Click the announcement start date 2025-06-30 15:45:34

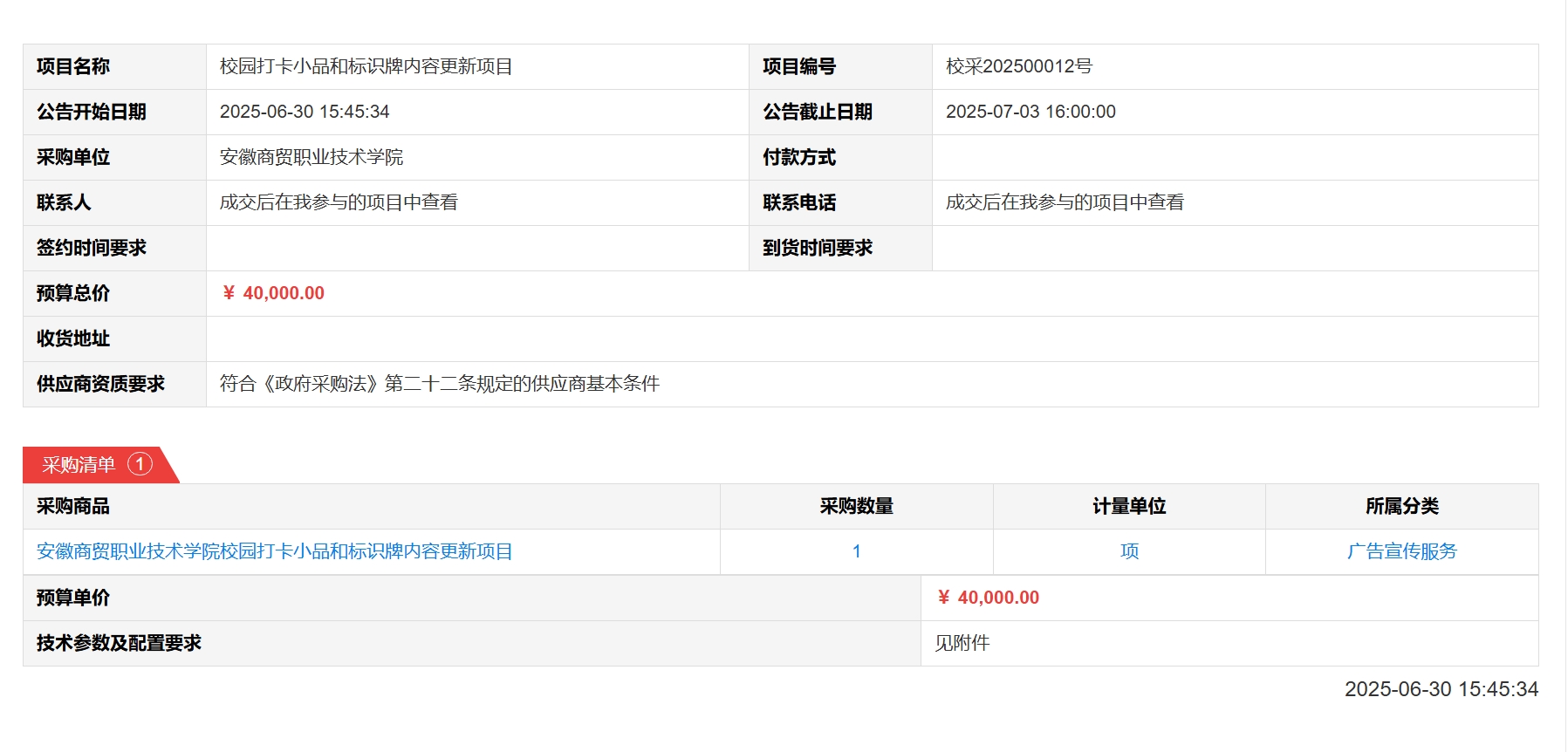[x=305, y=112]
